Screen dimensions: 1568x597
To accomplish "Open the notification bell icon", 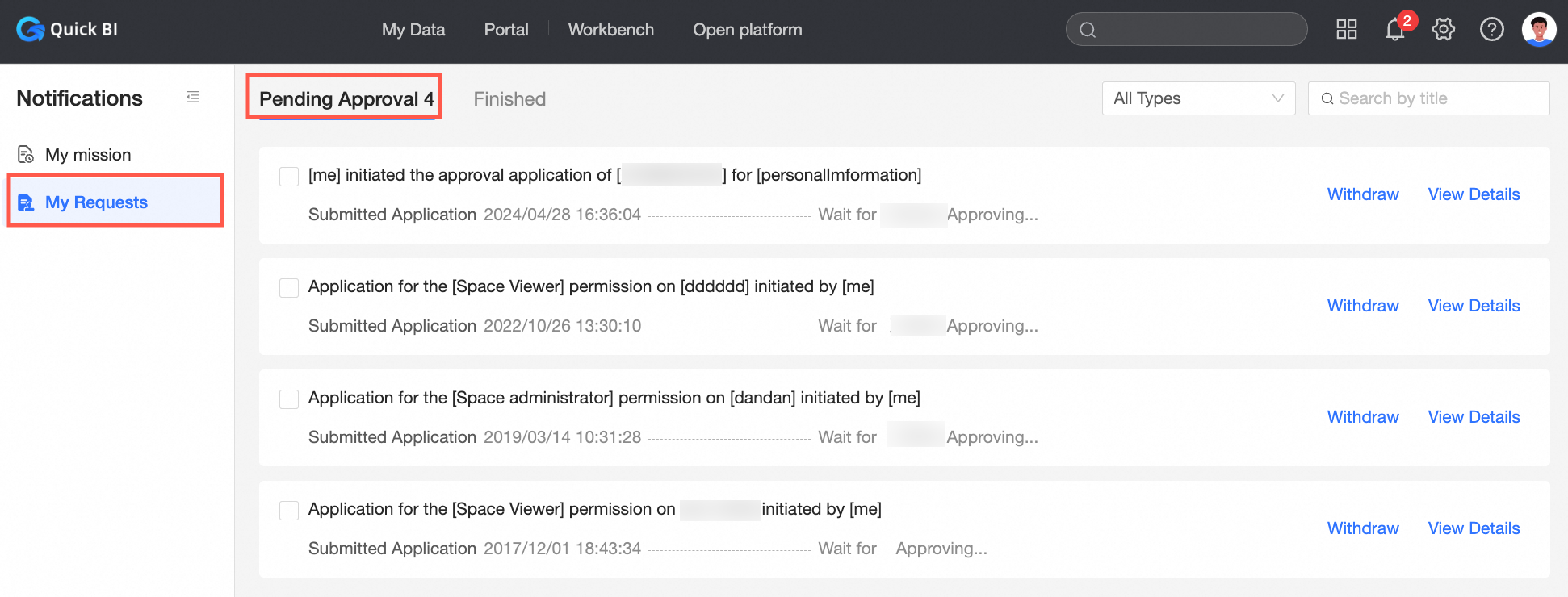I will coord(1394,31).
